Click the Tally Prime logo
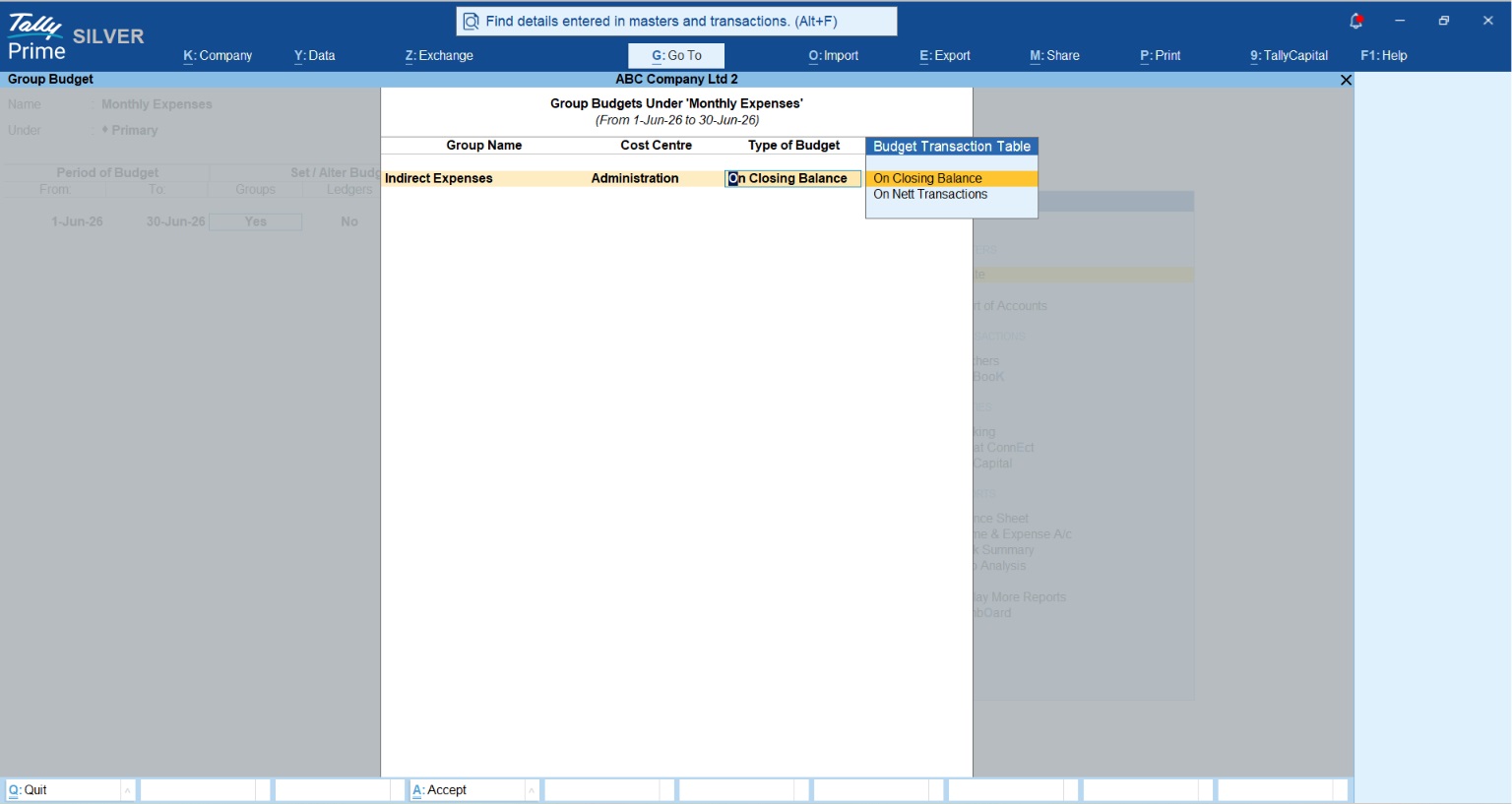 pyautogui.click(x=35, y=36)
